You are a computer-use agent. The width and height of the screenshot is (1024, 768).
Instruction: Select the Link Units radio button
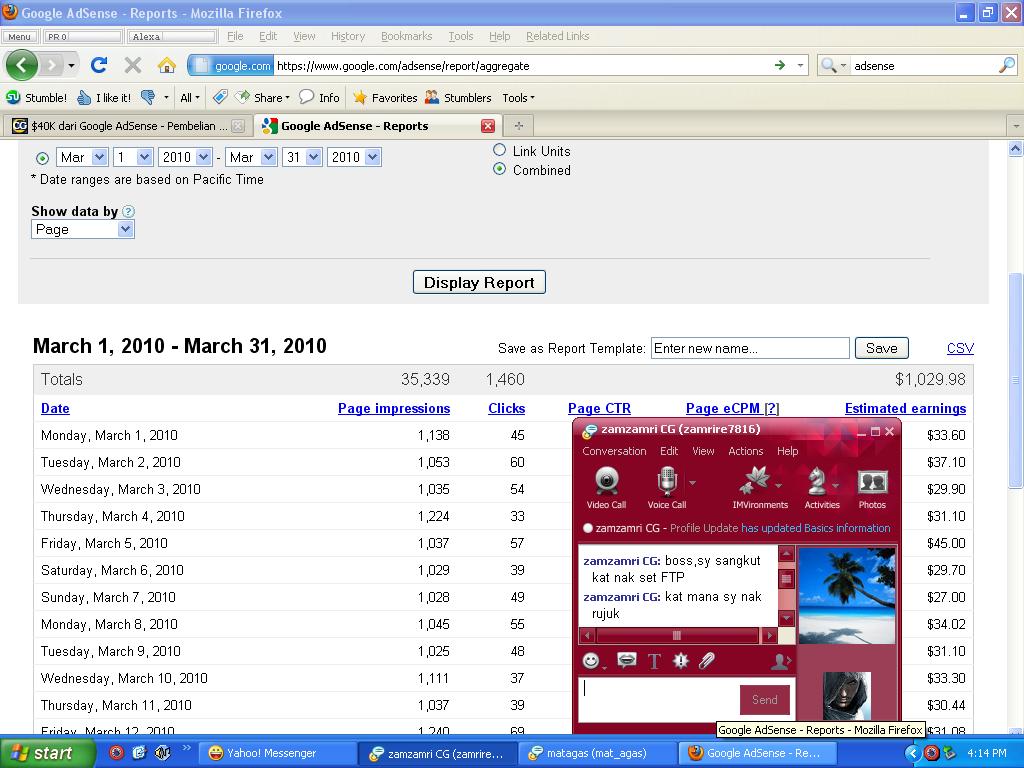click(x=500, y=150)
